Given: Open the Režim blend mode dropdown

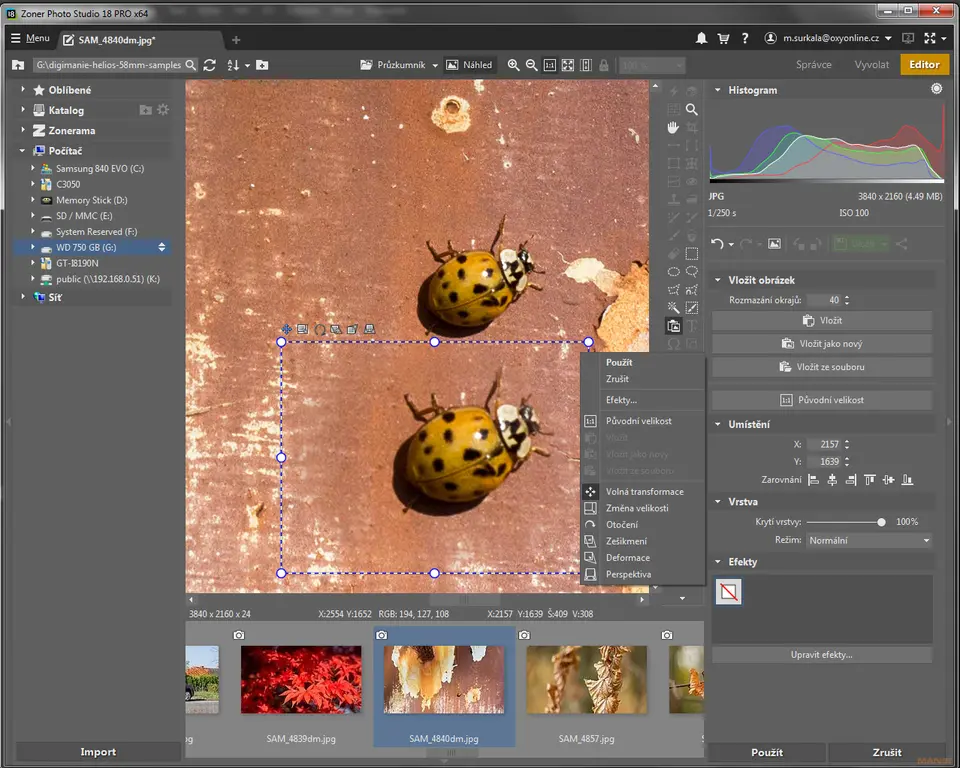Looking at the screenshot, I should tap(867, 540).
